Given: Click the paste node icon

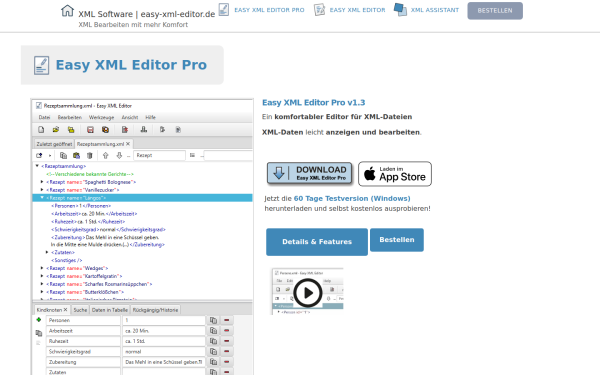Looking at the screenshot, I should point(77,155).
